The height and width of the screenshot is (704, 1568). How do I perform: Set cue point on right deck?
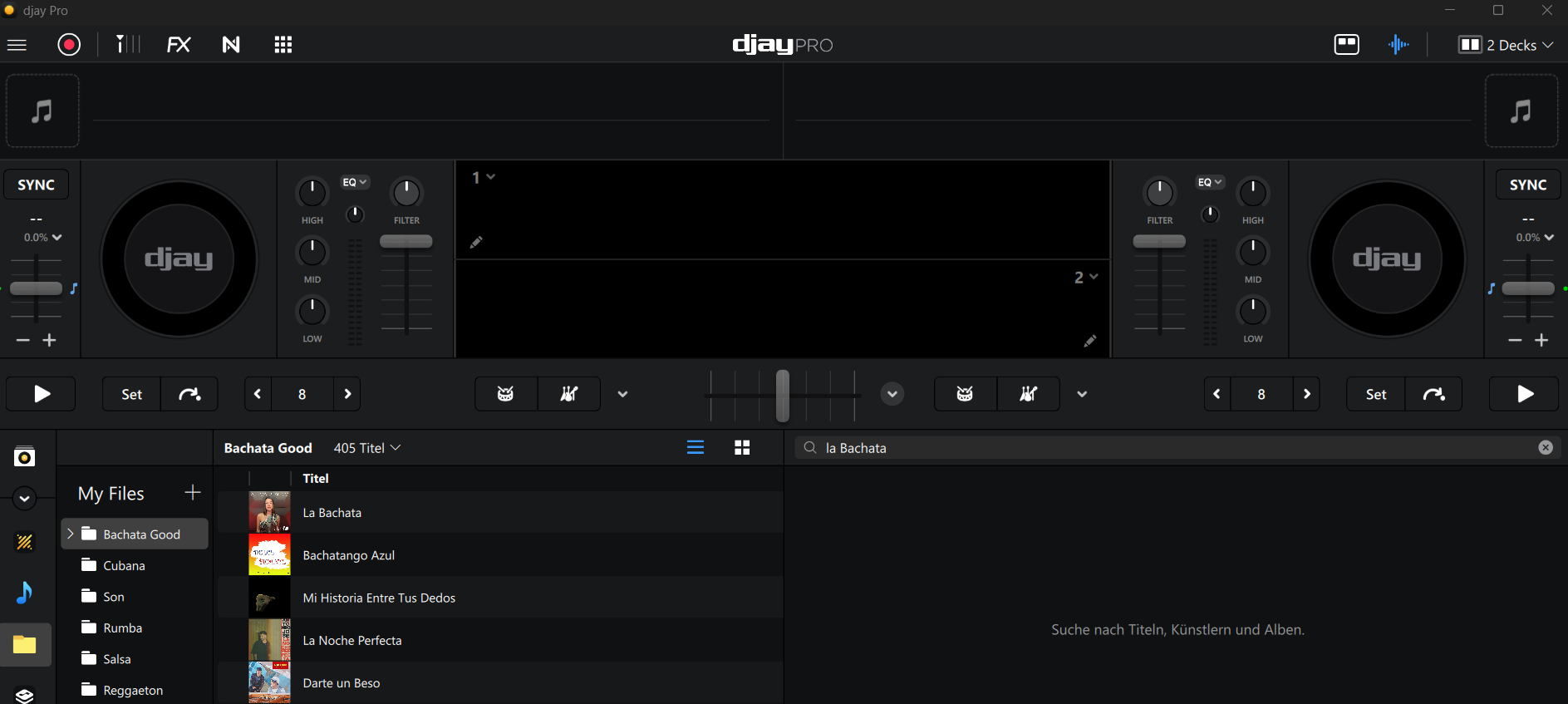point(1375,394)
